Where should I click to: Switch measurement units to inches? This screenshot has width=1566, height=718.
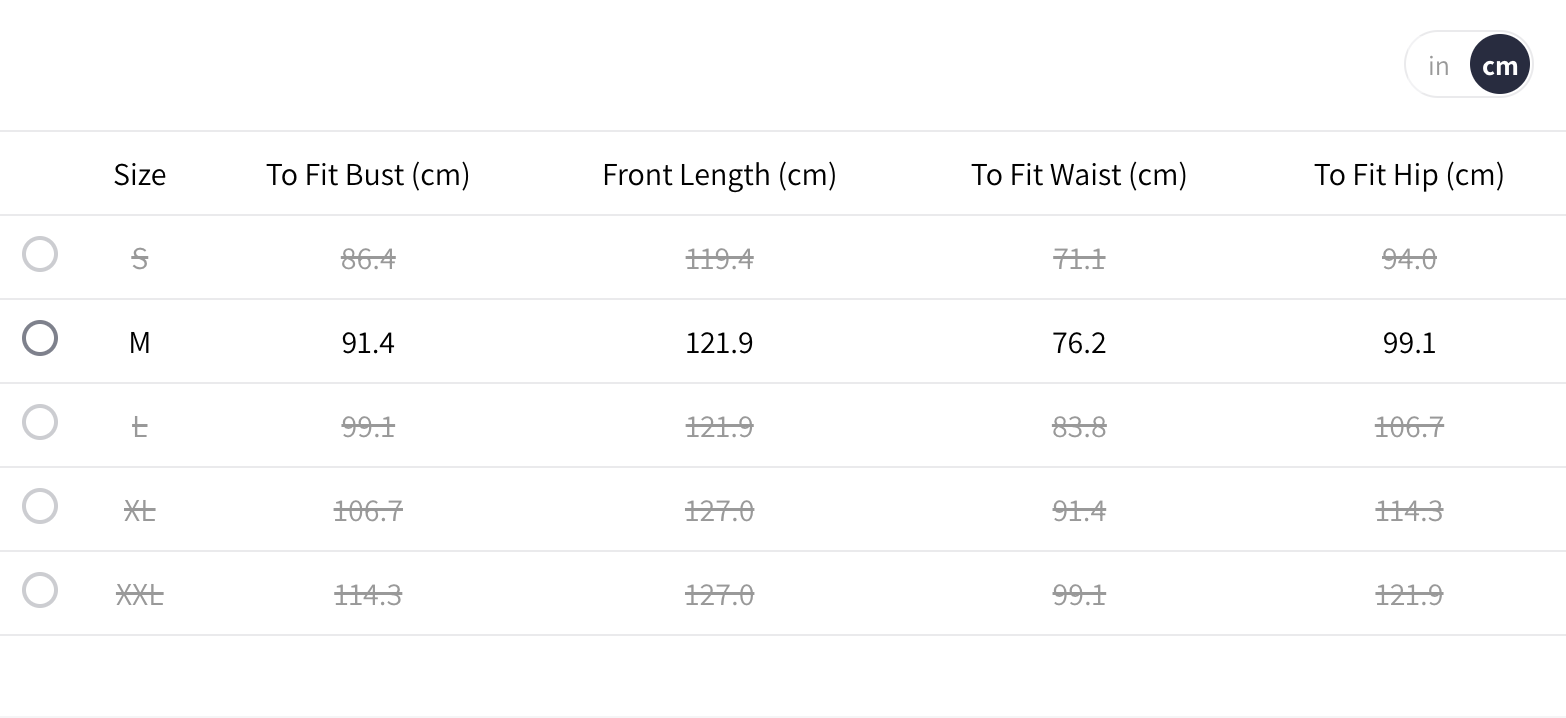(x=1438, y=66)
